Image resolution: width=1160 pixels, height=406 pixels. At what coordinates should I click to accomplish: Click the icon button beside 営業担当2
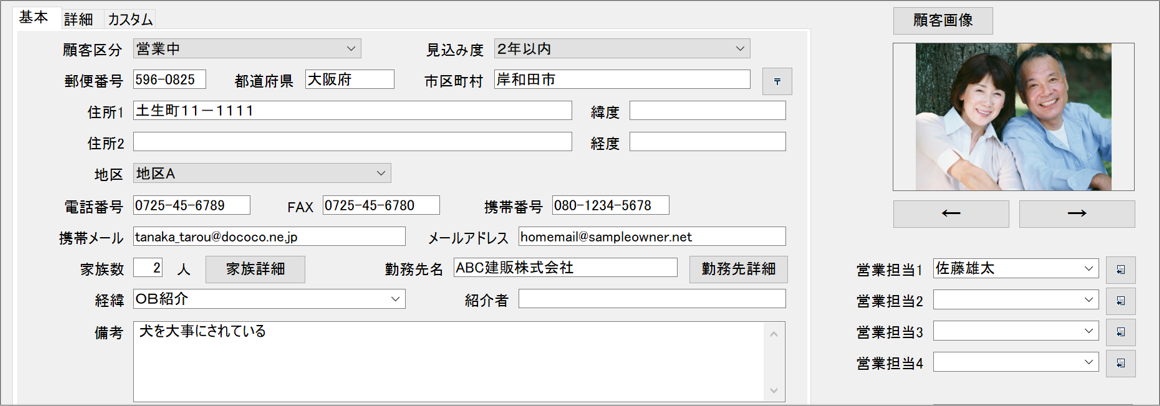click(x=1120, y=301)
